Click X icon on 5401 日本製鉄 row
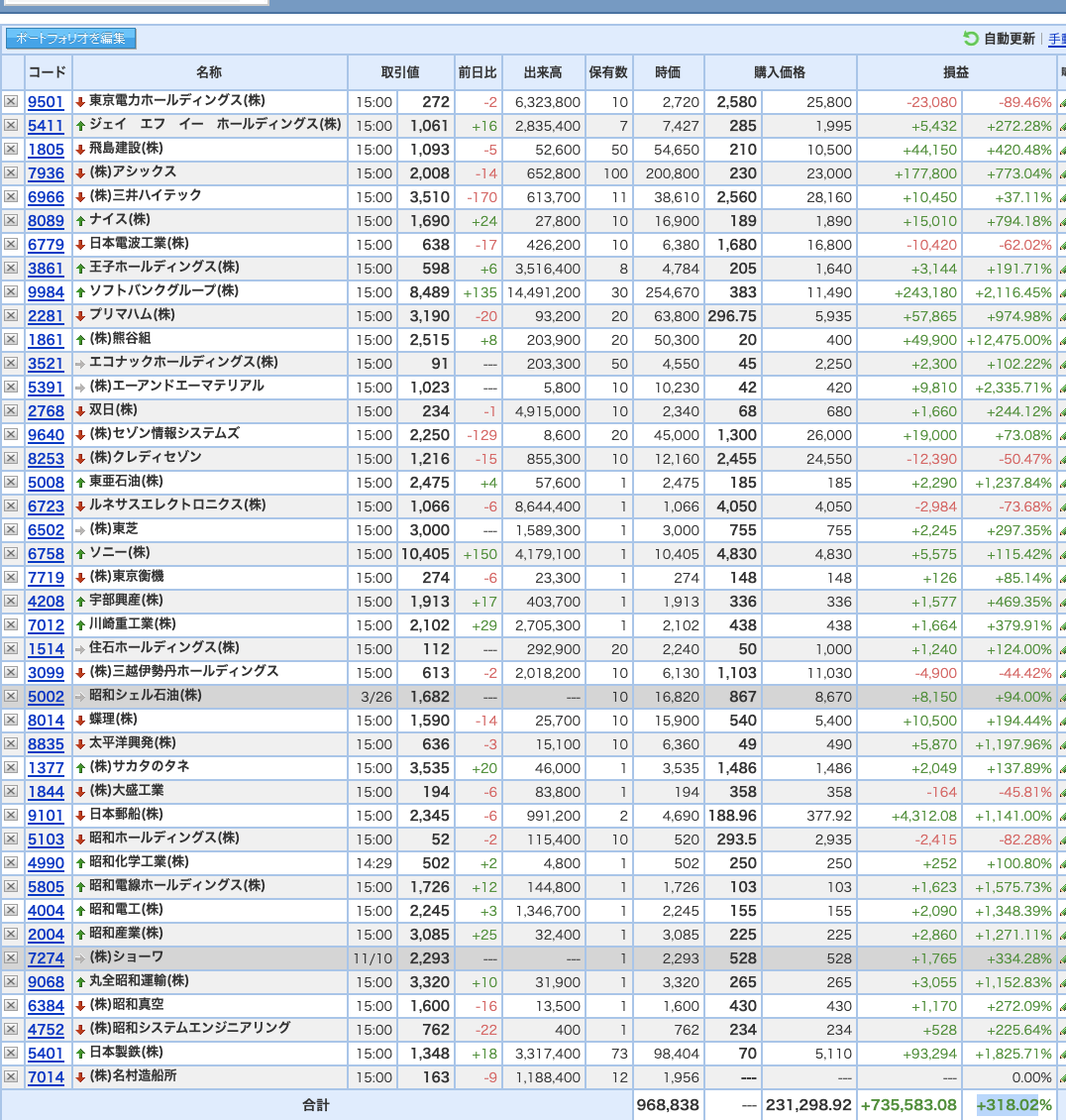1066x1120 pixels. point(11,1053)
